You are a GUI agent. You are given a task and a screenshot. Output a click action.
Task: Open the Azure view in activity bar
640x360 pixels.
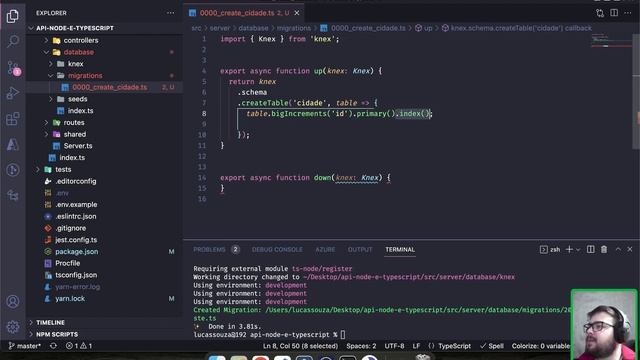coord(13,144)
